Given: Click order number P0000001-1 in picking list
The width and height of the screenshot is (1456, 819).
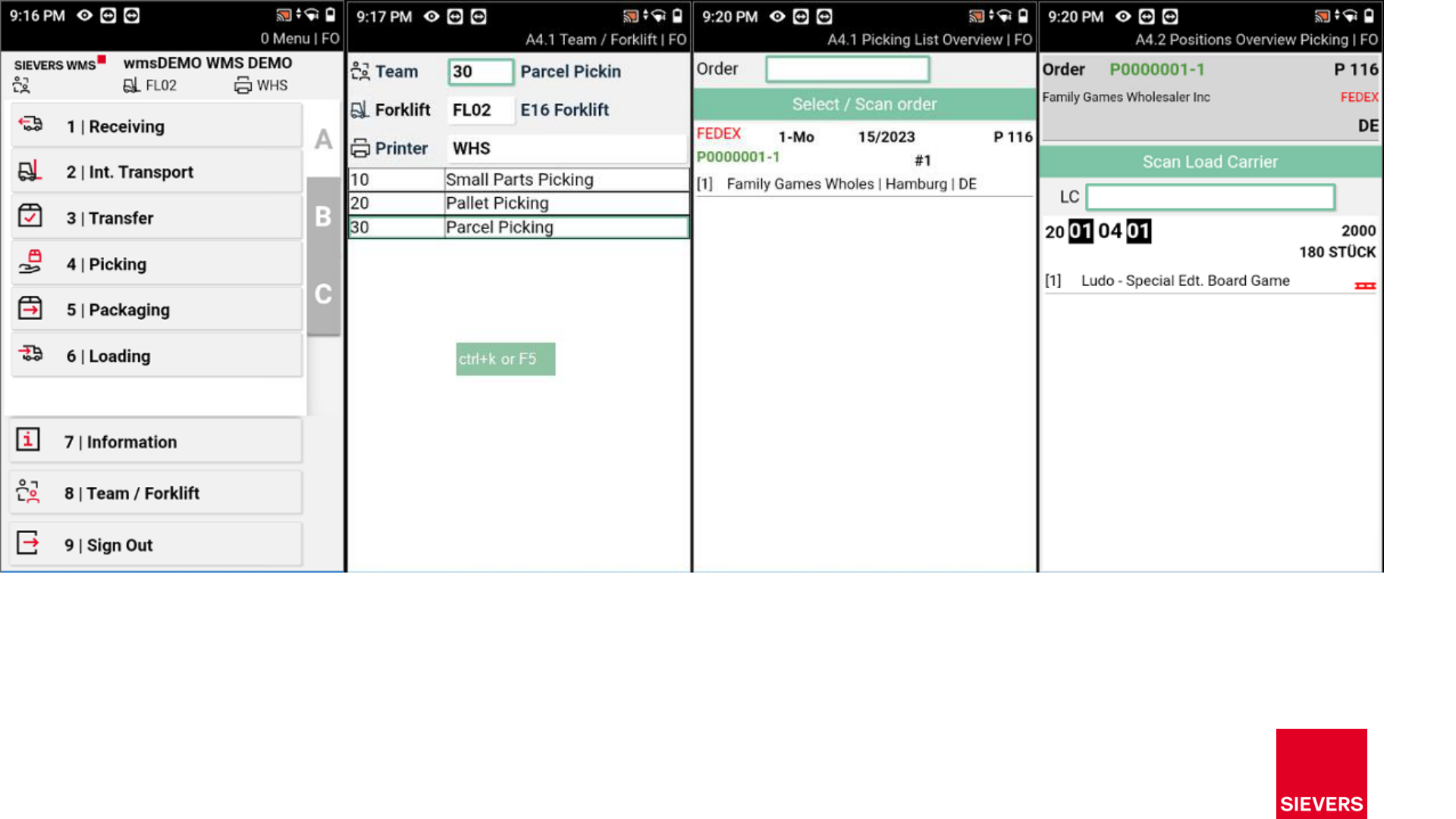Looking at the screenshot, I should click(738, 157).
